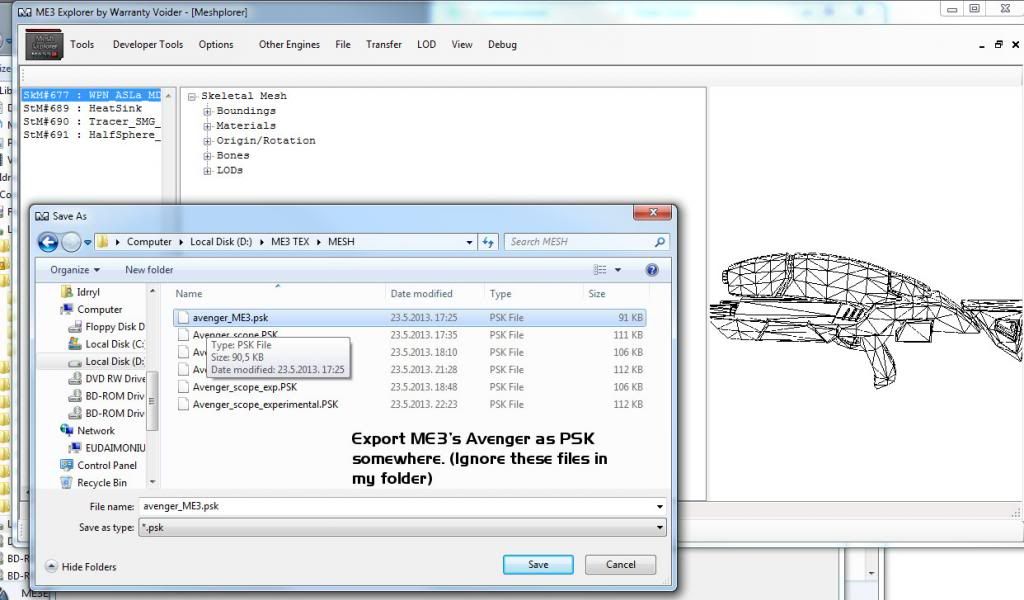Open the View menu
This screenshot has width=1024, height=600.
click(462, 44)
